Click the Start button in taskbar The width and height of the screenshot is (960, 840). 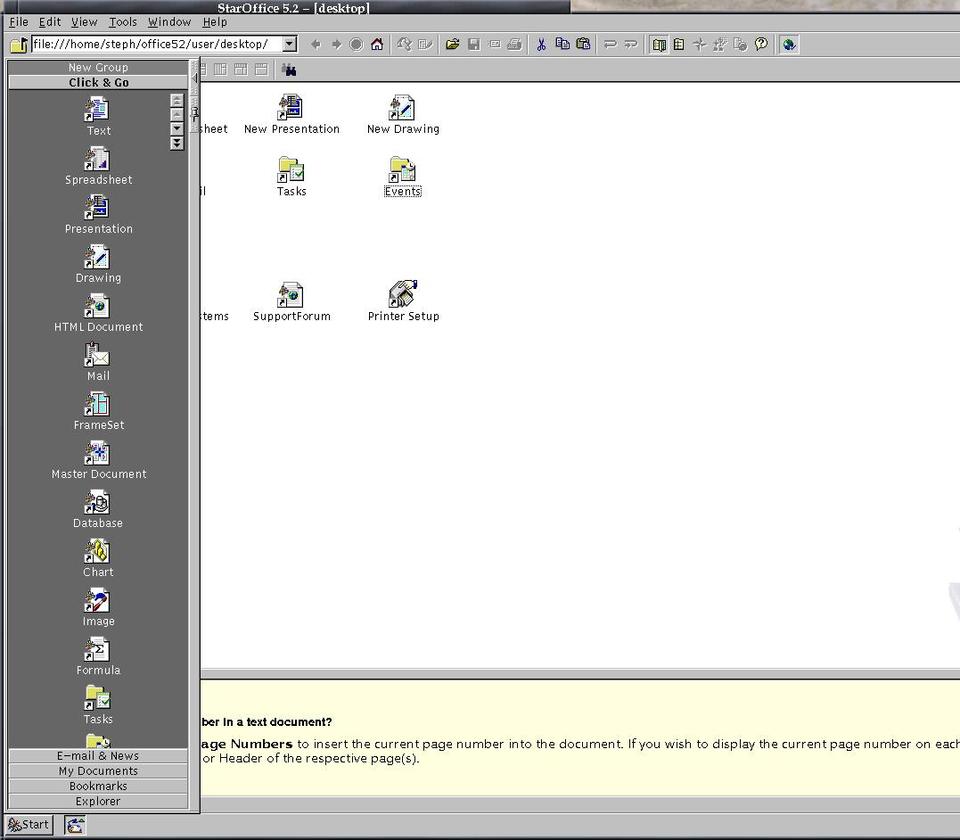pyautogui.click(x=29, y=825)
